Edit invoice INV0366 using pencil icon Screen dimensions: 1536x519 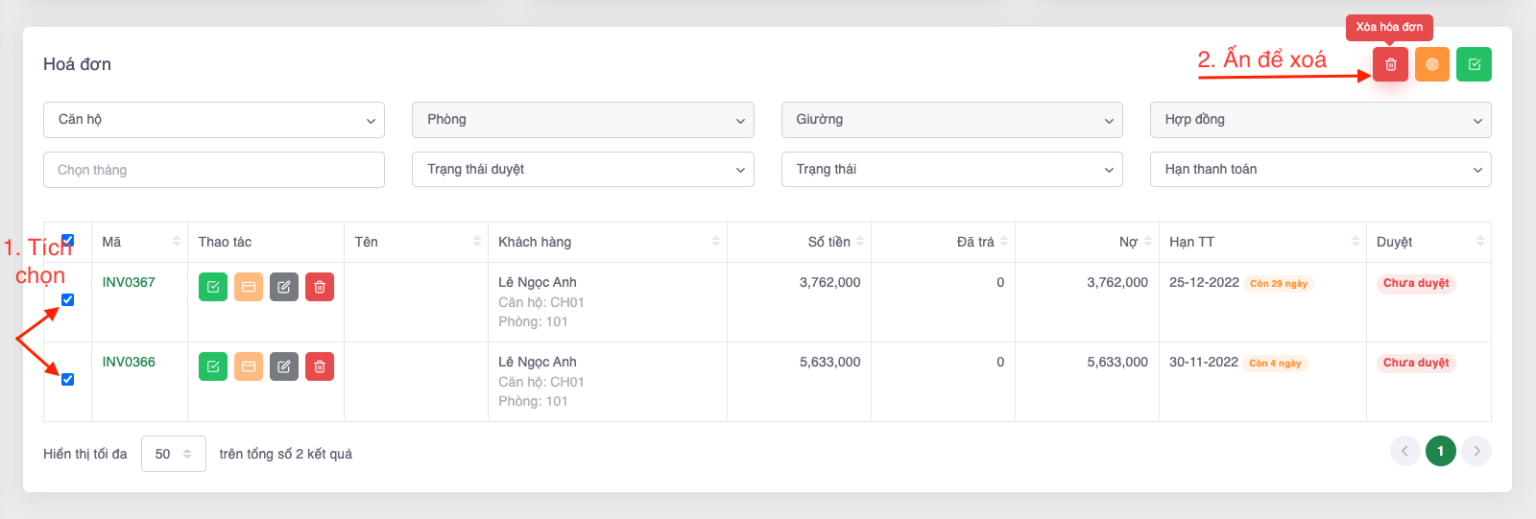point(284,367)
